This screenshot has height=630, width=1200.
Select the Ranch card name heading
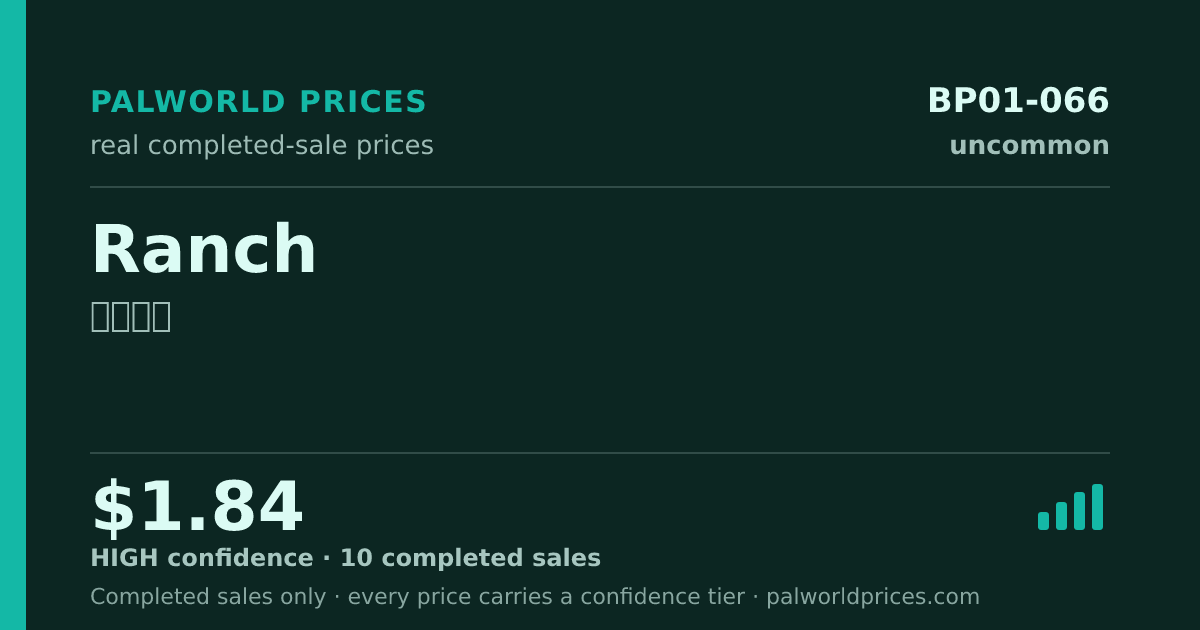204,251
